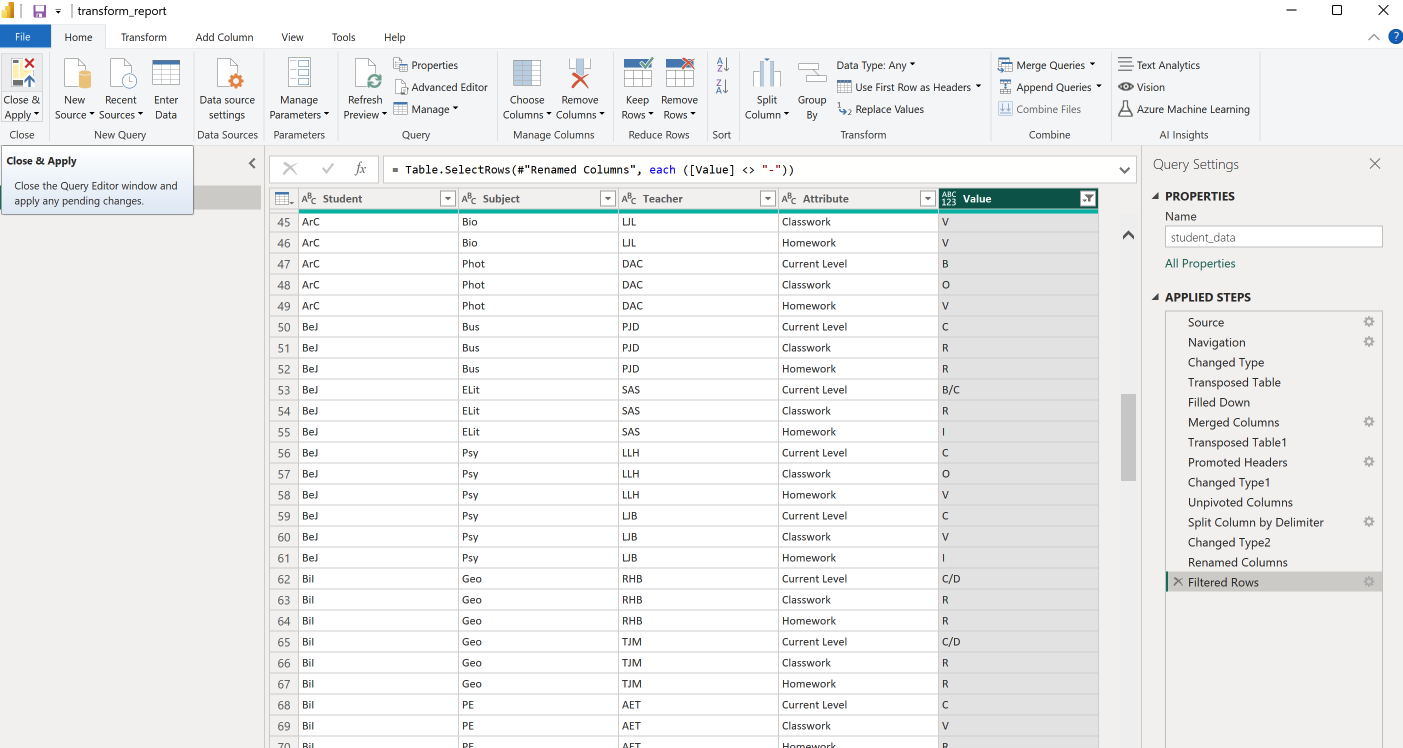Viewport: 1403px width, 748px height.
Task: Open the table corner menu icon
Action: [x=284, y=199]
